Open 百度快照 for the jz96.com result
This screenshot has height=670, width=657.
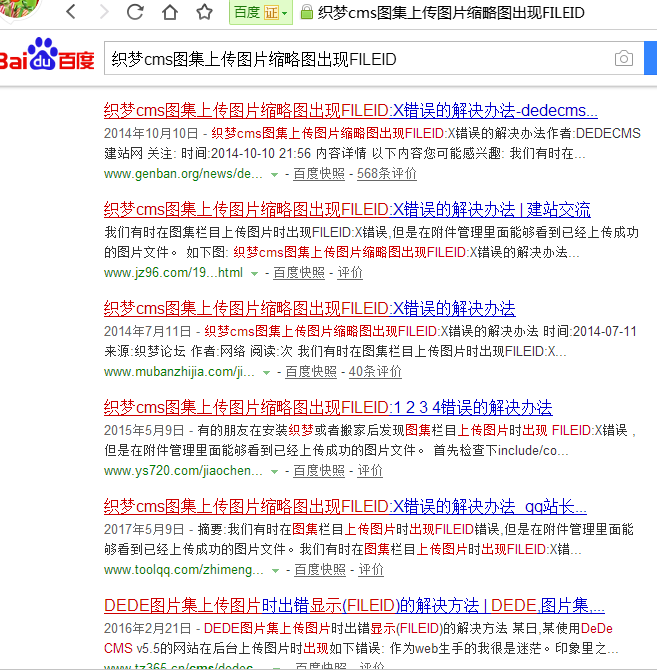point(299,273)
